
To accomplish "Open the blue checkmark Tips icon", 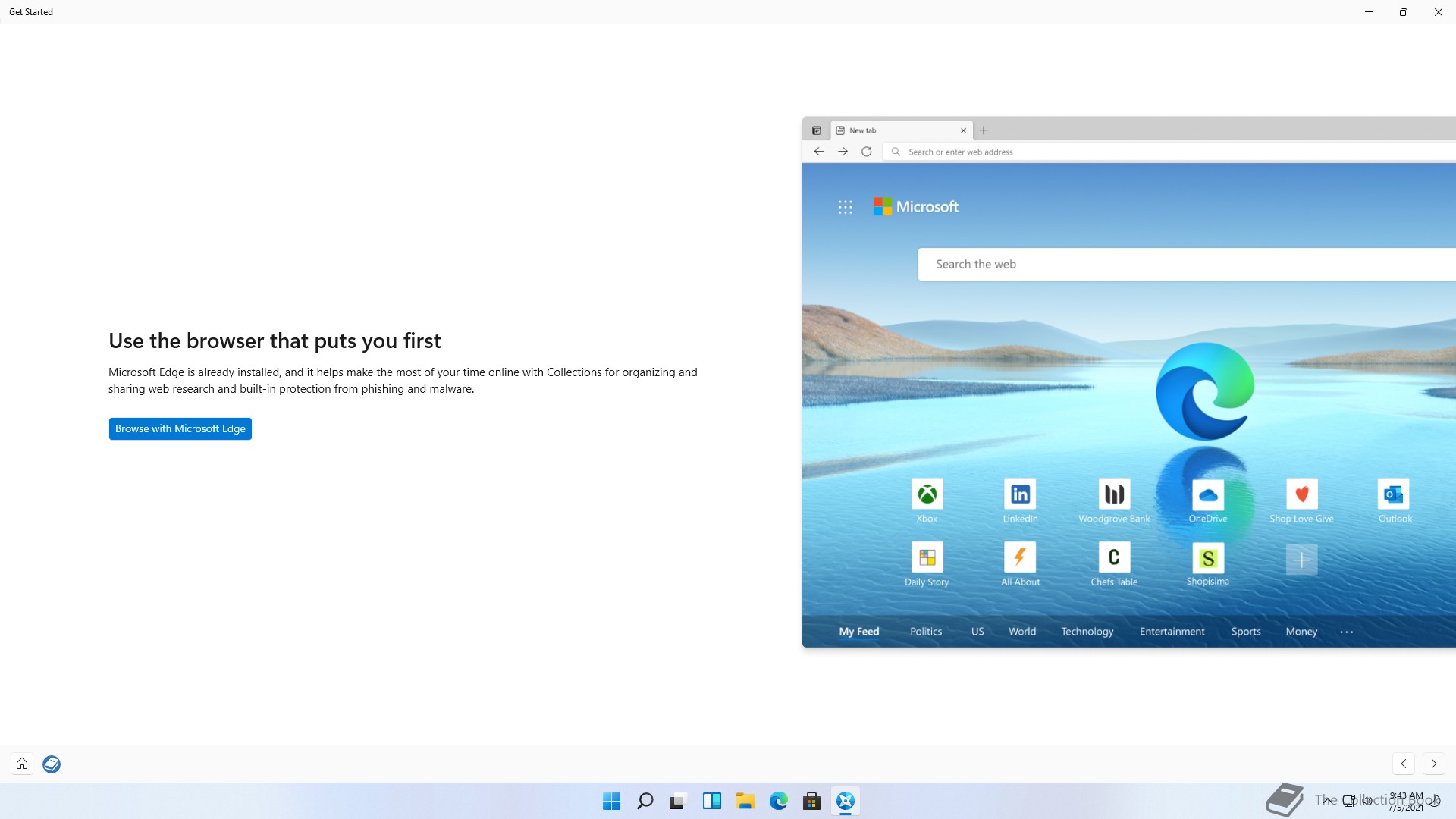I will [x=52, y=764].
